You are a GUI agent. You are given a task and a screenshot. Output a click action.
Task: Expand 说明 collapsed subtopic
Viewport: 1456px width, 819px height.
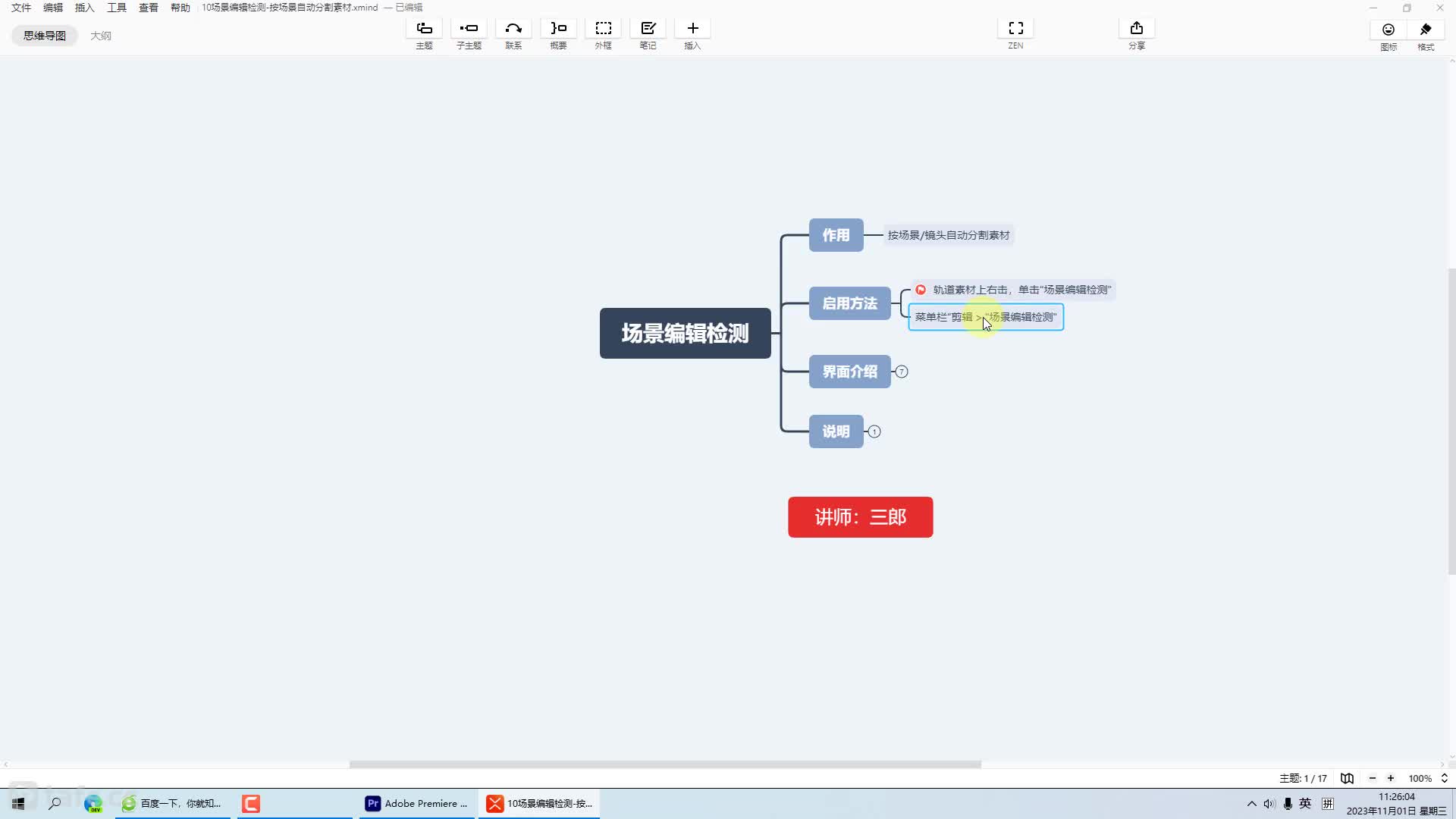point(874,431)
